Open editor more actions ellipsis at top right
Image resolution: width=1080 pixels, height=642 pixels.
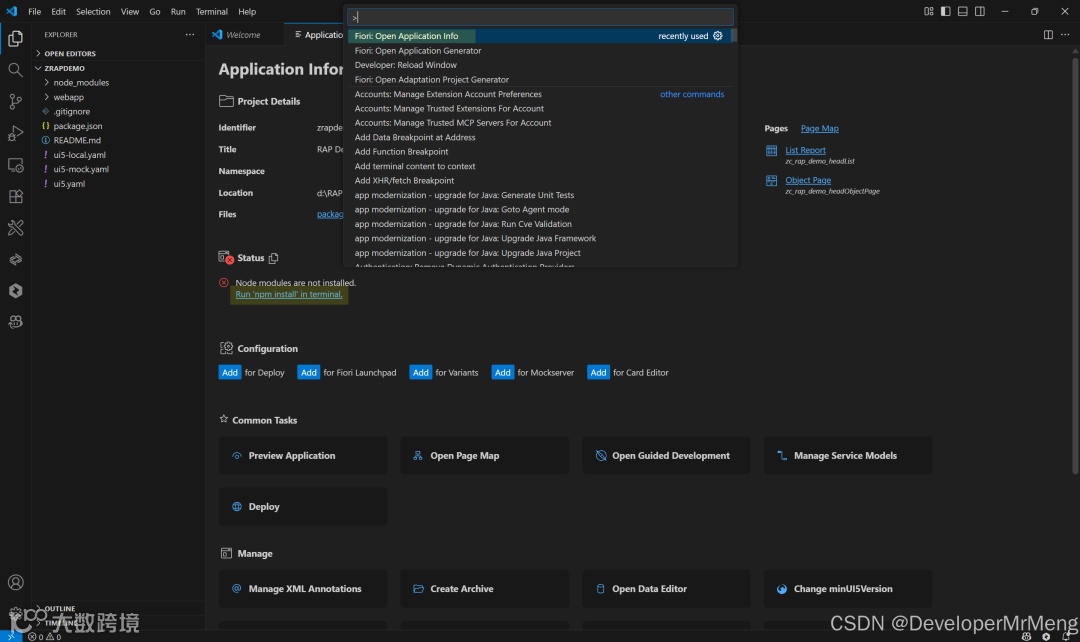[1065, 34]
